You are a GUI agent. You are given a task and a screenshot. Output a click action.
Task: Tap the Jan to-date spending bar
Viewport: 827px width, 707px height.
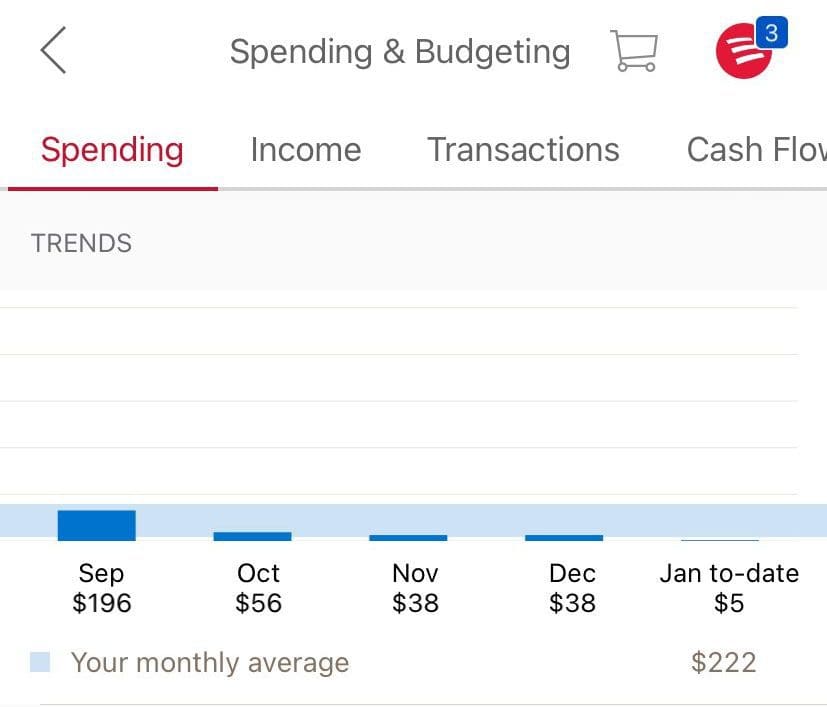(721, 540)
